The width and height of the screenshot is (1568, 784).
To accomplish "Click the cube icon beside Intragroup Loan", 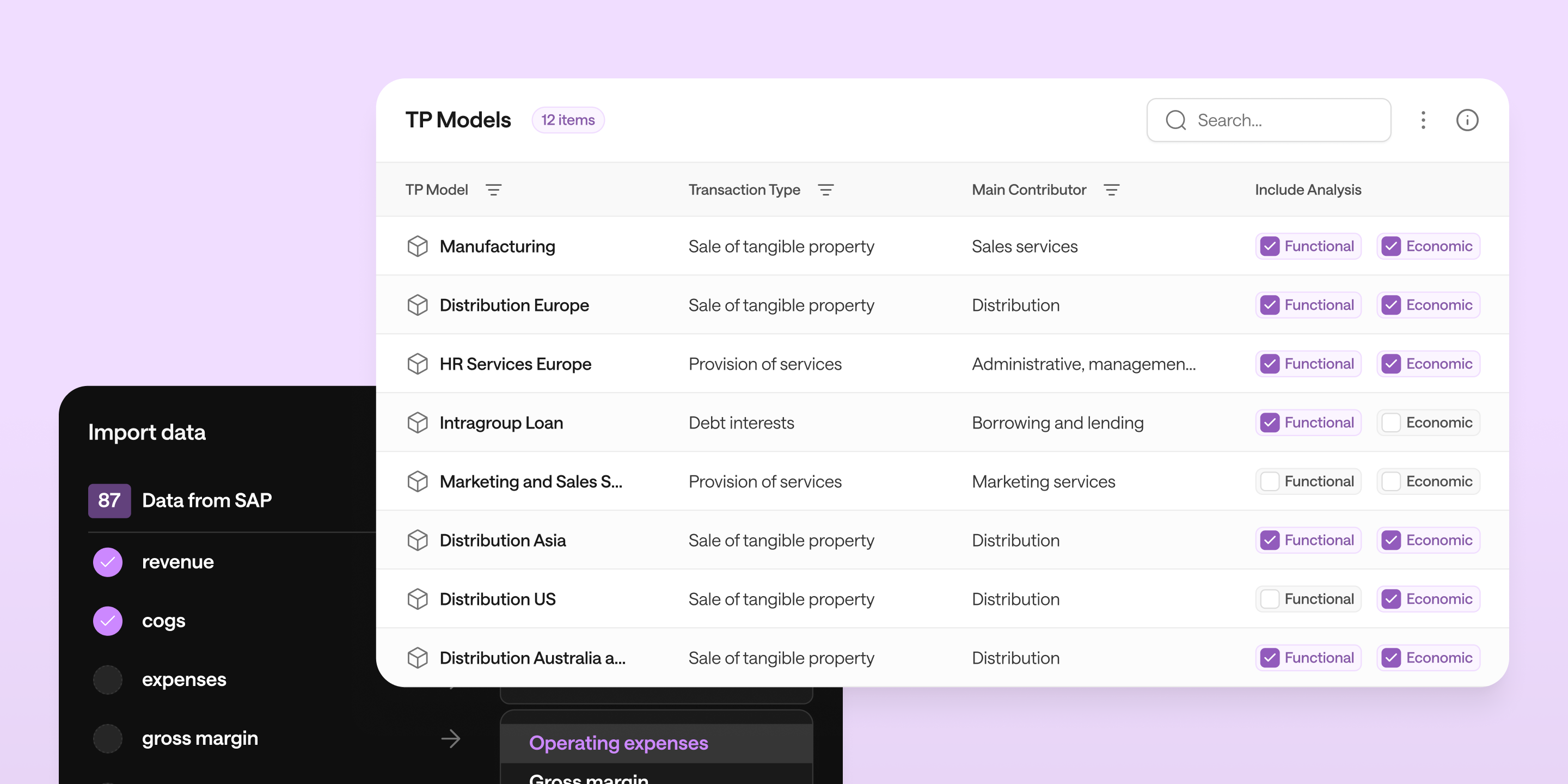I will tap(418, 422).
